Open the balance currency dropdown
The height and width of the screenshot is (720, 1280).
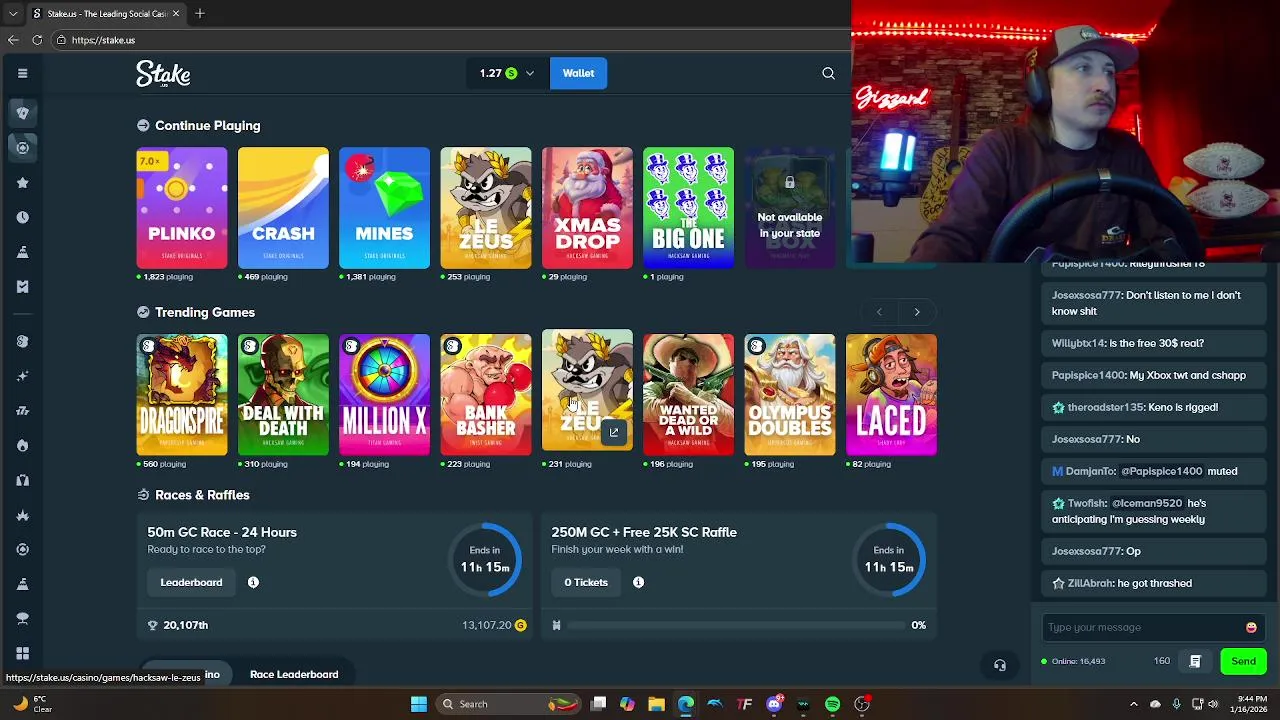coord(506,73)
